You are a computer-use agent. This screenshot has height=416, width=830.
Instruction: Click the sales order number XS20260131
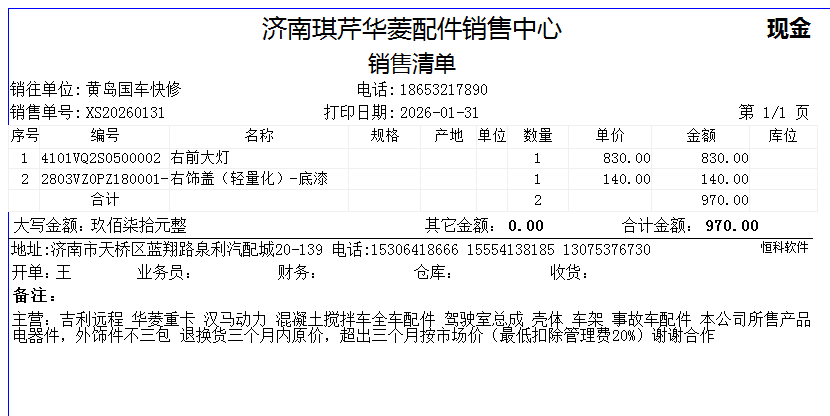(x=125, y=113)
